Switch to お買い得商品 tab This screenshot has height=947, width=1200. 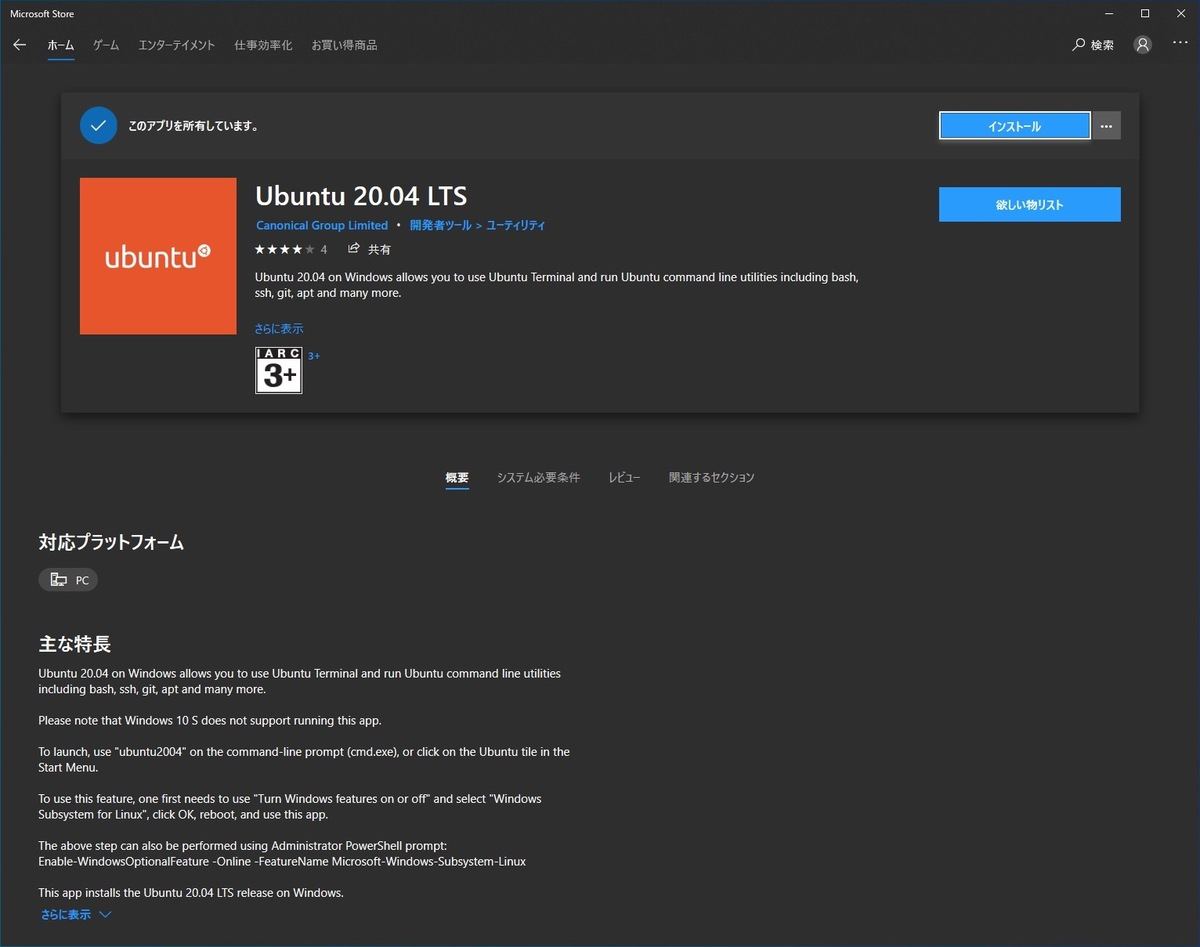point(344,45)
